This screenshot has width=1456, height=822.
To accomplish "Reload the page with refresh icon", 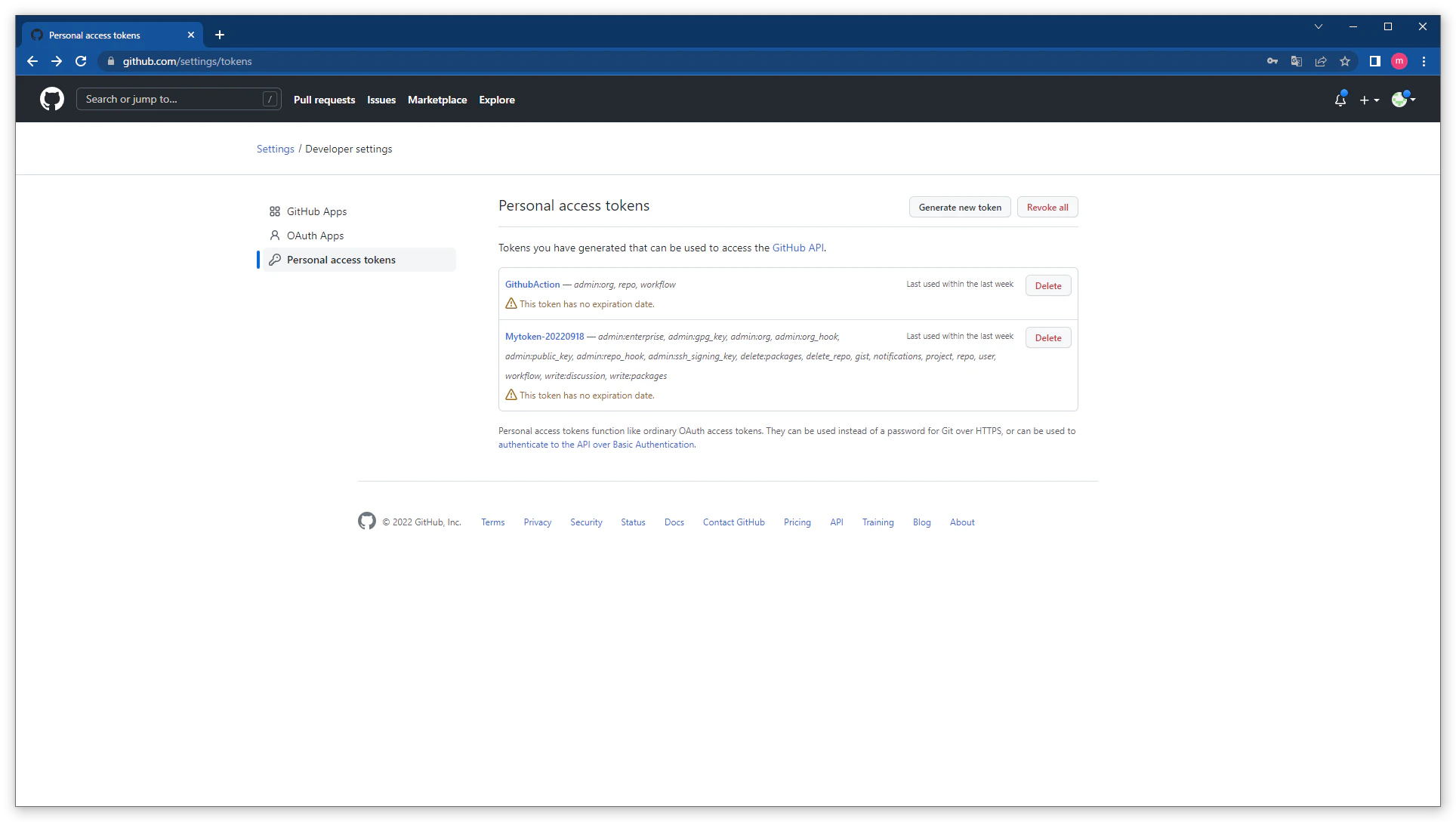I will (x=81, y=61).
